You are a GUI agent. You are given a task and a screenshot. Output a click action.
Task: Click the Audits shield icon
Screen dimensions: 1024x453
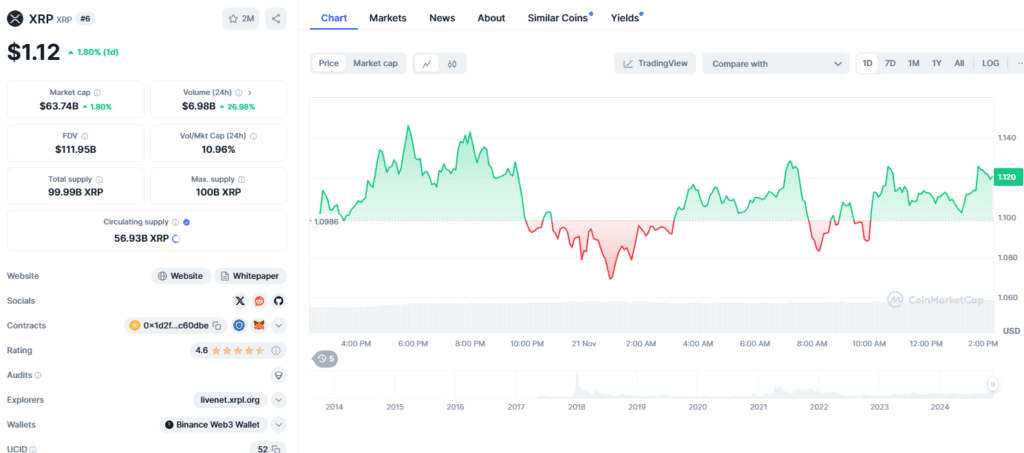tap(279, 375)
